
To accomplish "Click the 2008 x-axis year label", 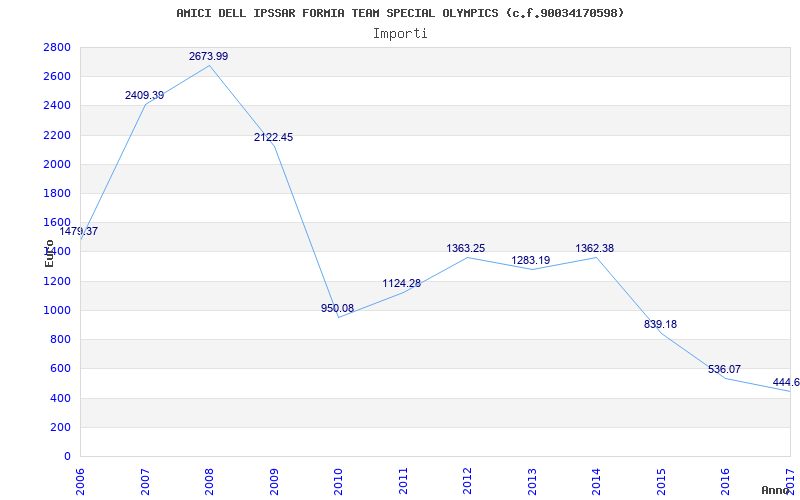I will [210, 481].
